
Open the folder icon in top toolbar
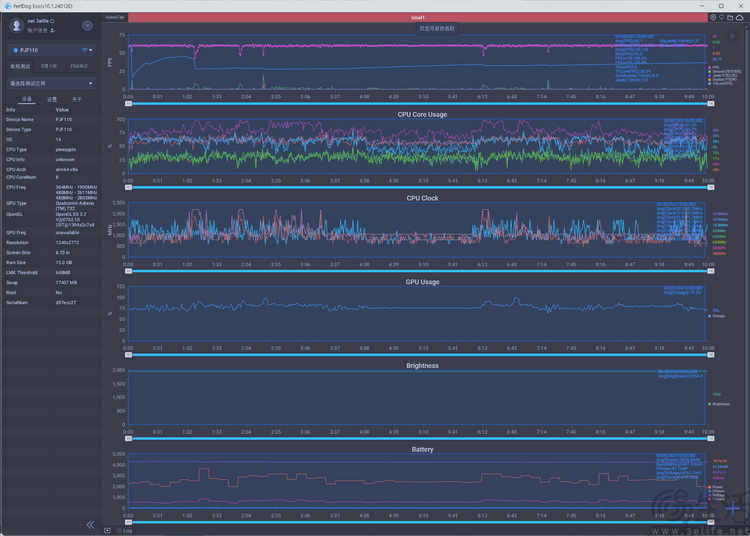730,17
